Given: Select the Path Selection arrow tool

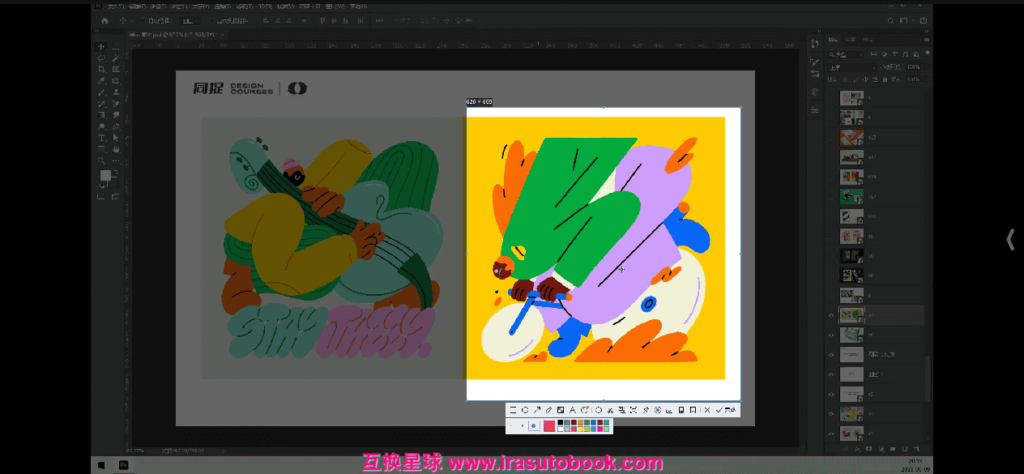Looking at the screenshot, I should point(116,138).
